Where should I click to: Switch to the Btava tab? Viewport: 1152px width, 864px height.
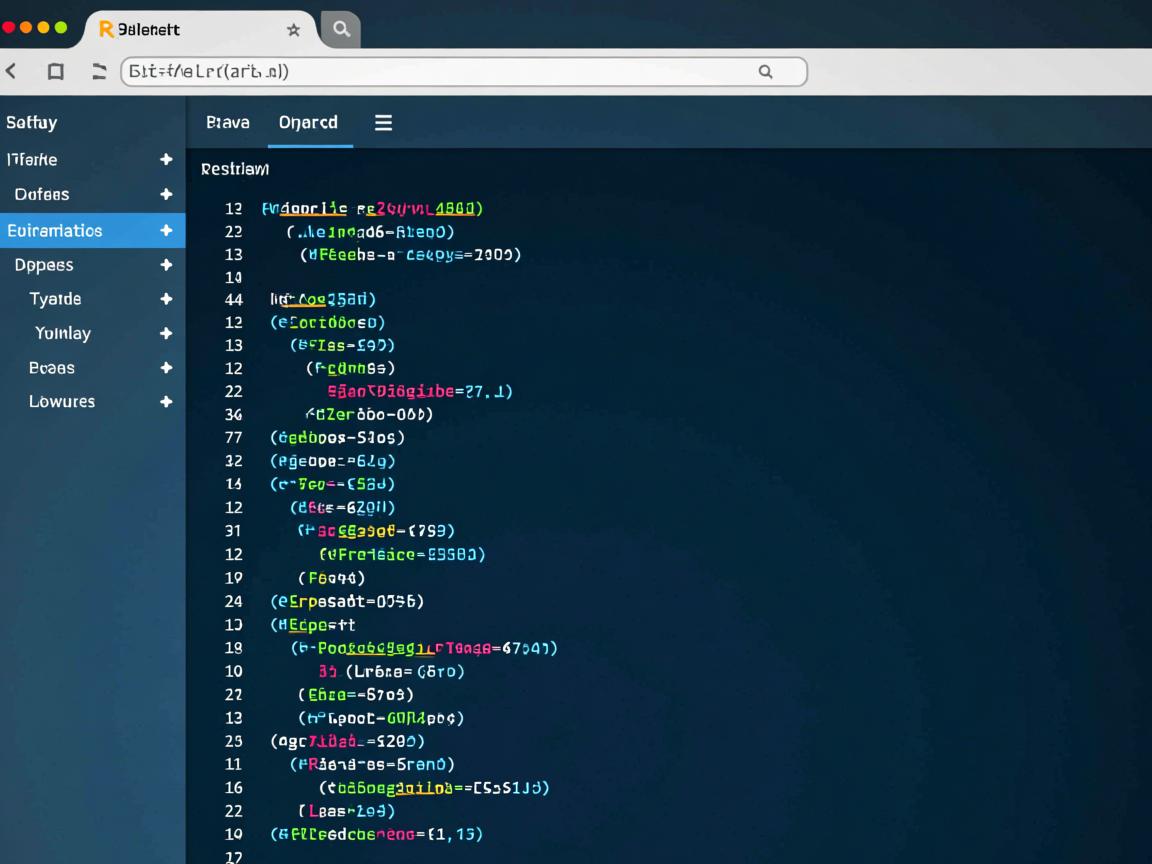pos(227,123)
